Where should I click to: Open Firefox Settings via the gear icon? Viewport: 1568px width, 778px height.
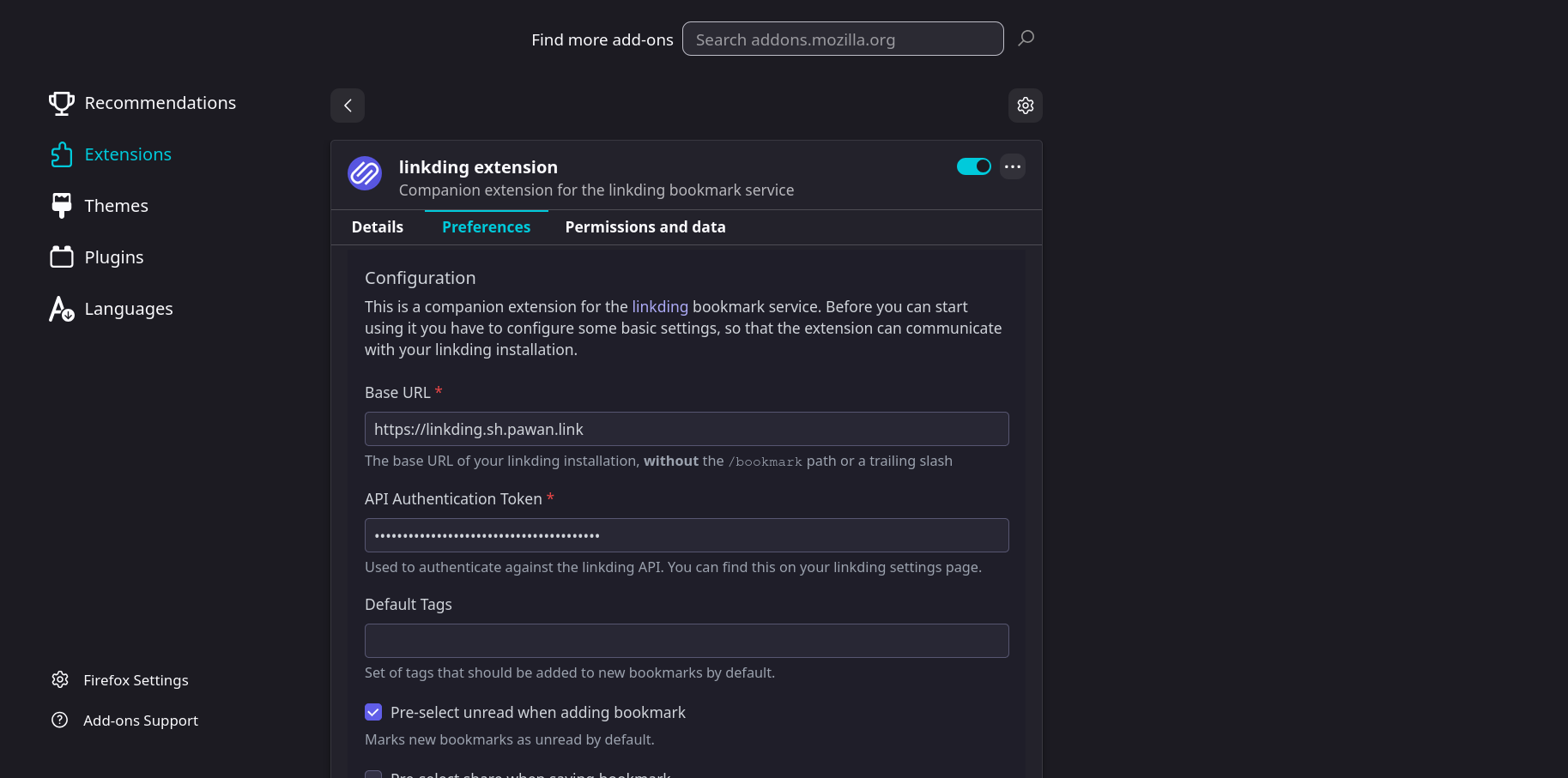(x=59, y=679)
